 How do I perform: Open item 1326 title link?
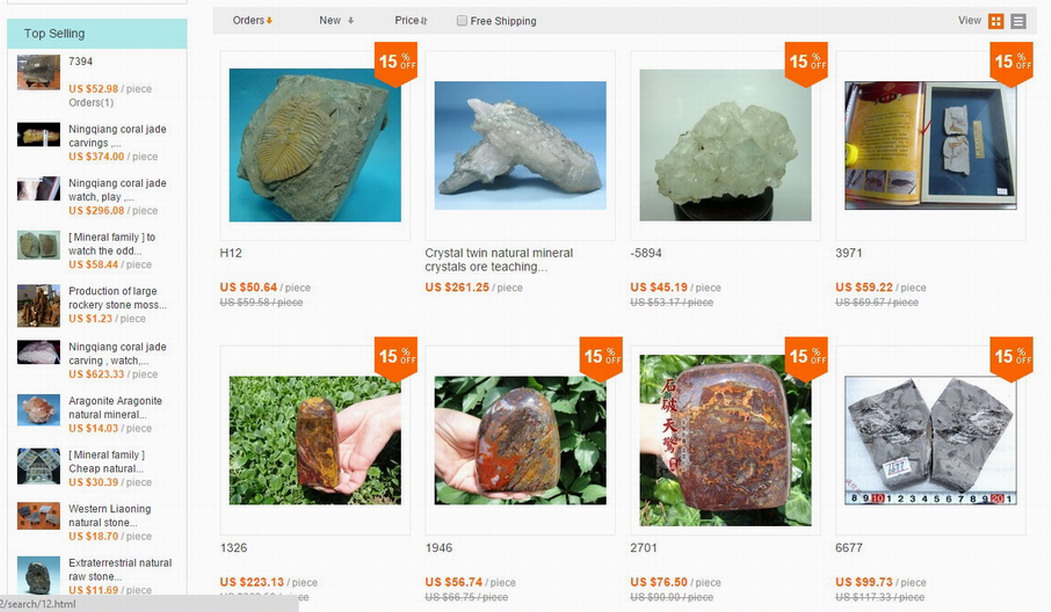[233, 548]
